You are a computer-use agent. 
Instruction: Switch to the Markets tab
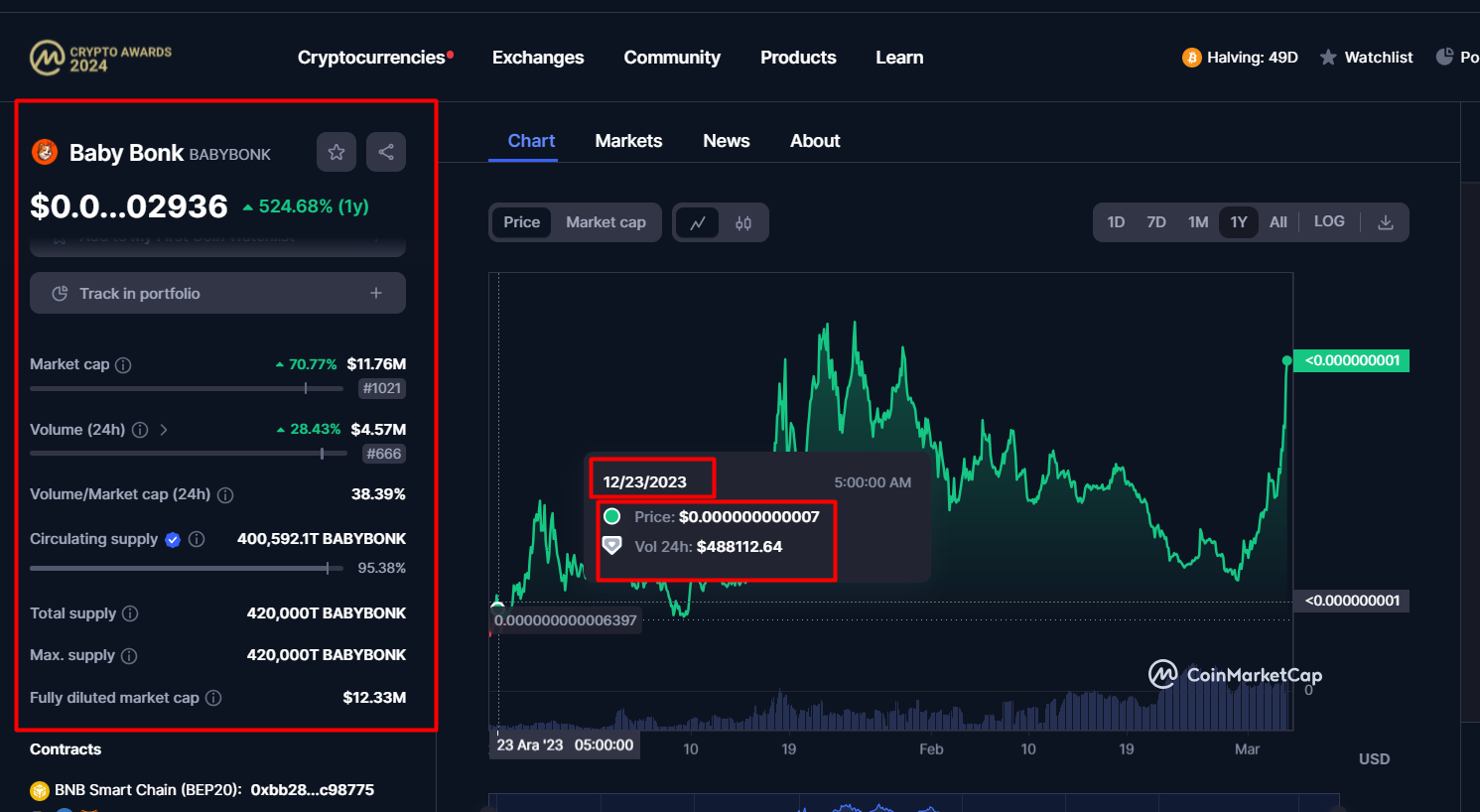tap(628, 141)
